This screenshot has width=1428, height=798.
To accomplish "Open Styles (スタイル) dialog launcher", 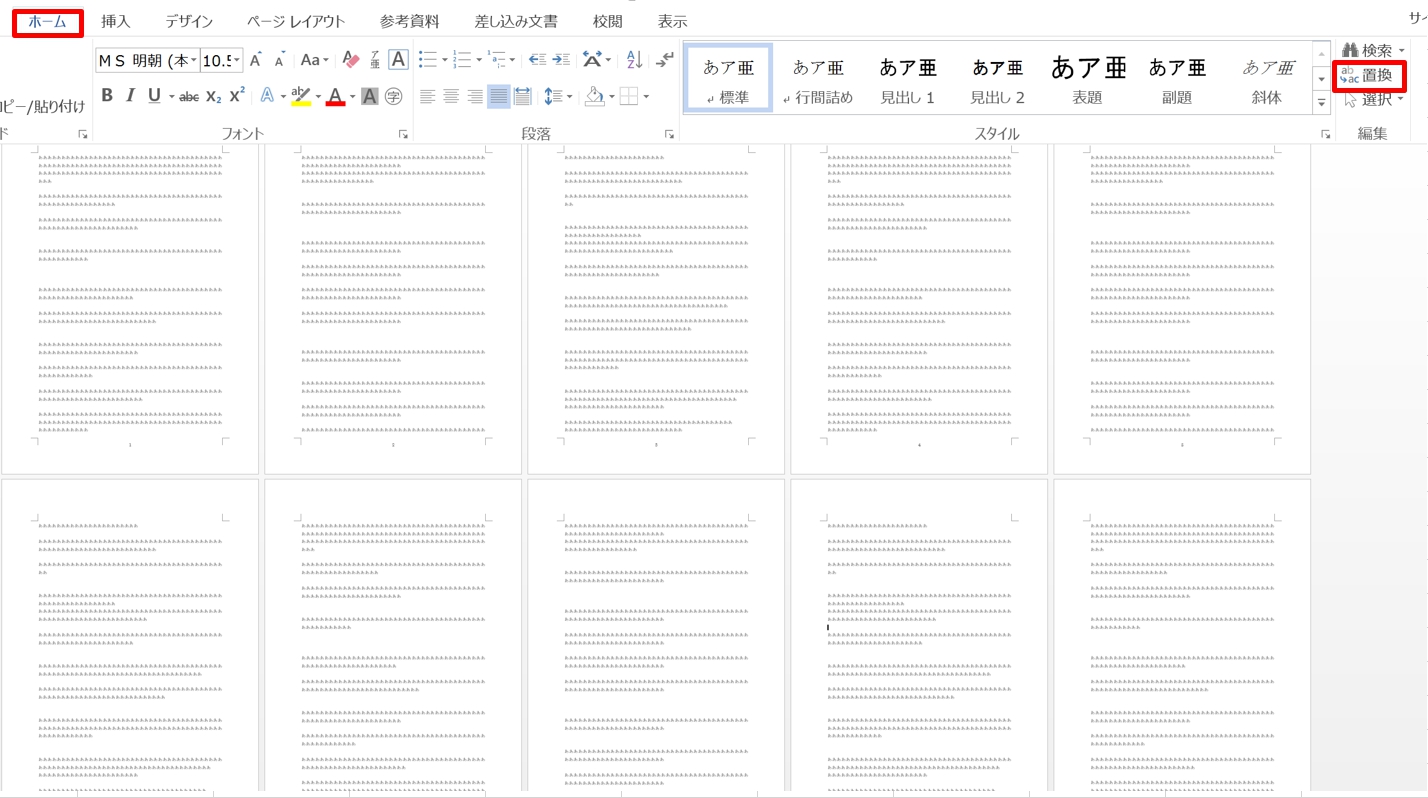I will (x=1325, y=134).
